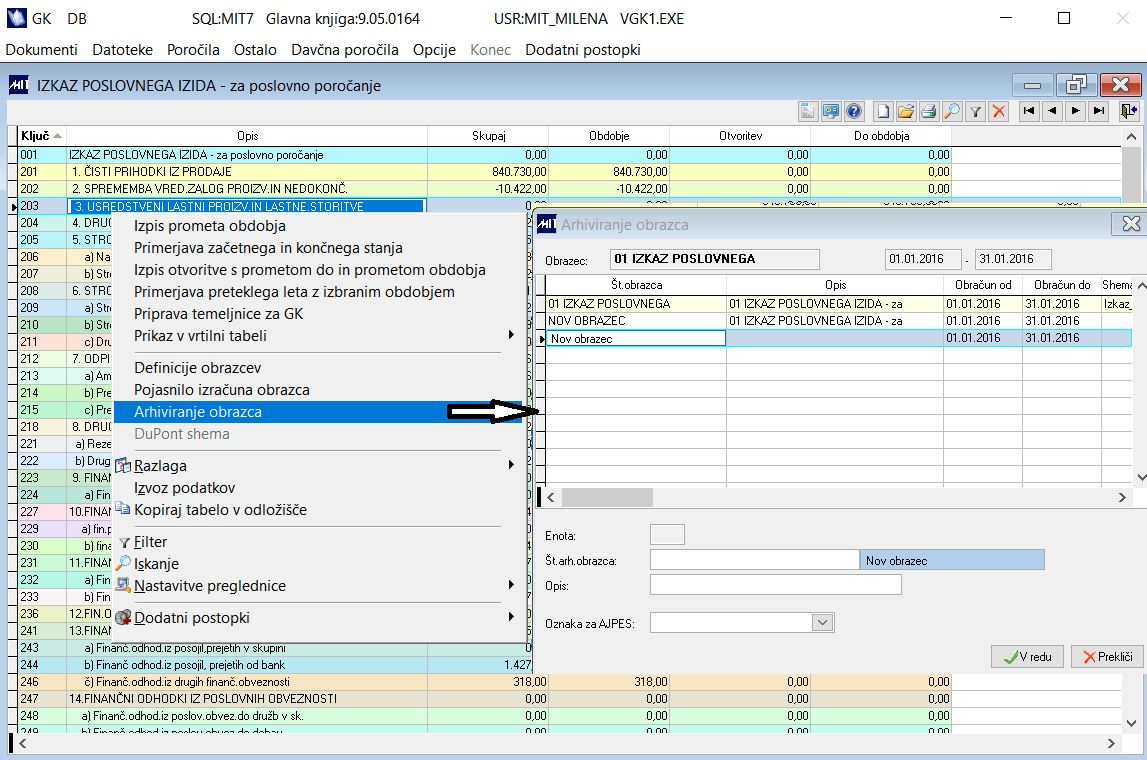Click the exit door icon
1147x760 pixels.
pyautogui.click(x=1129, y=111)
